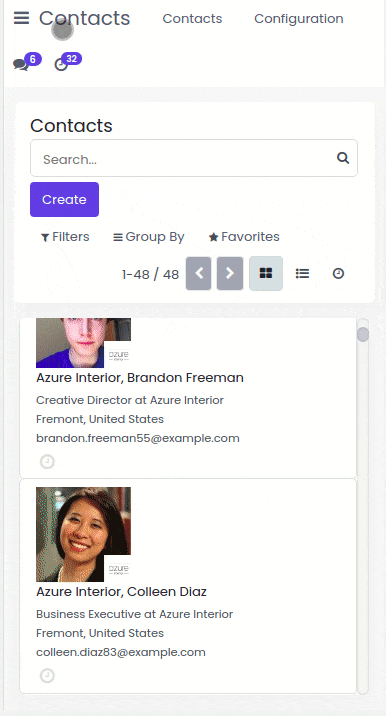The width and height of the screenshot is (386, 716).
Task: Switch to list view icon
Action: [x=302, y=274]
